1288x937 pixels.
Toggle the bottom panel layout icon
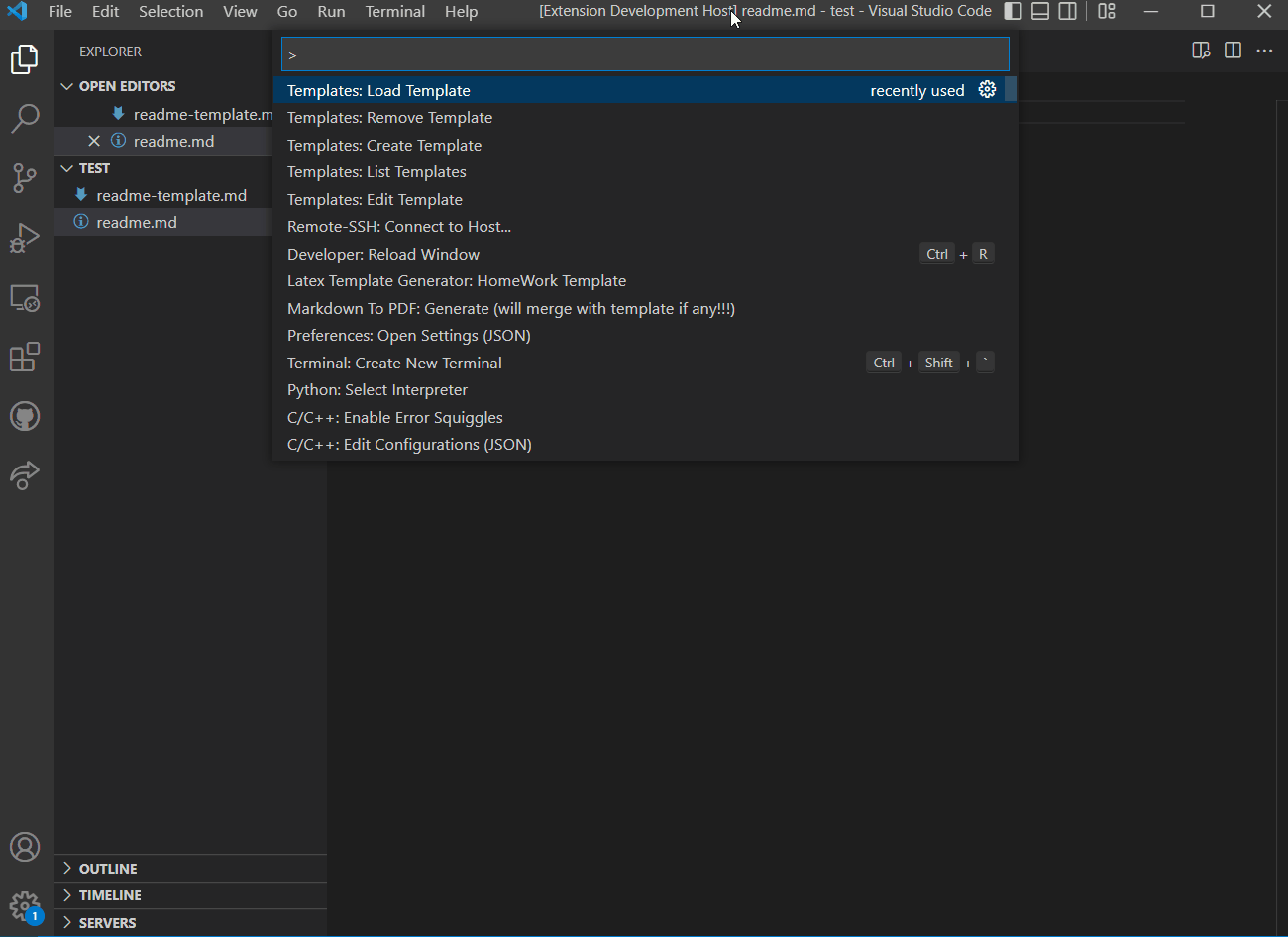pyautogui.click(x=1040, y=11)
